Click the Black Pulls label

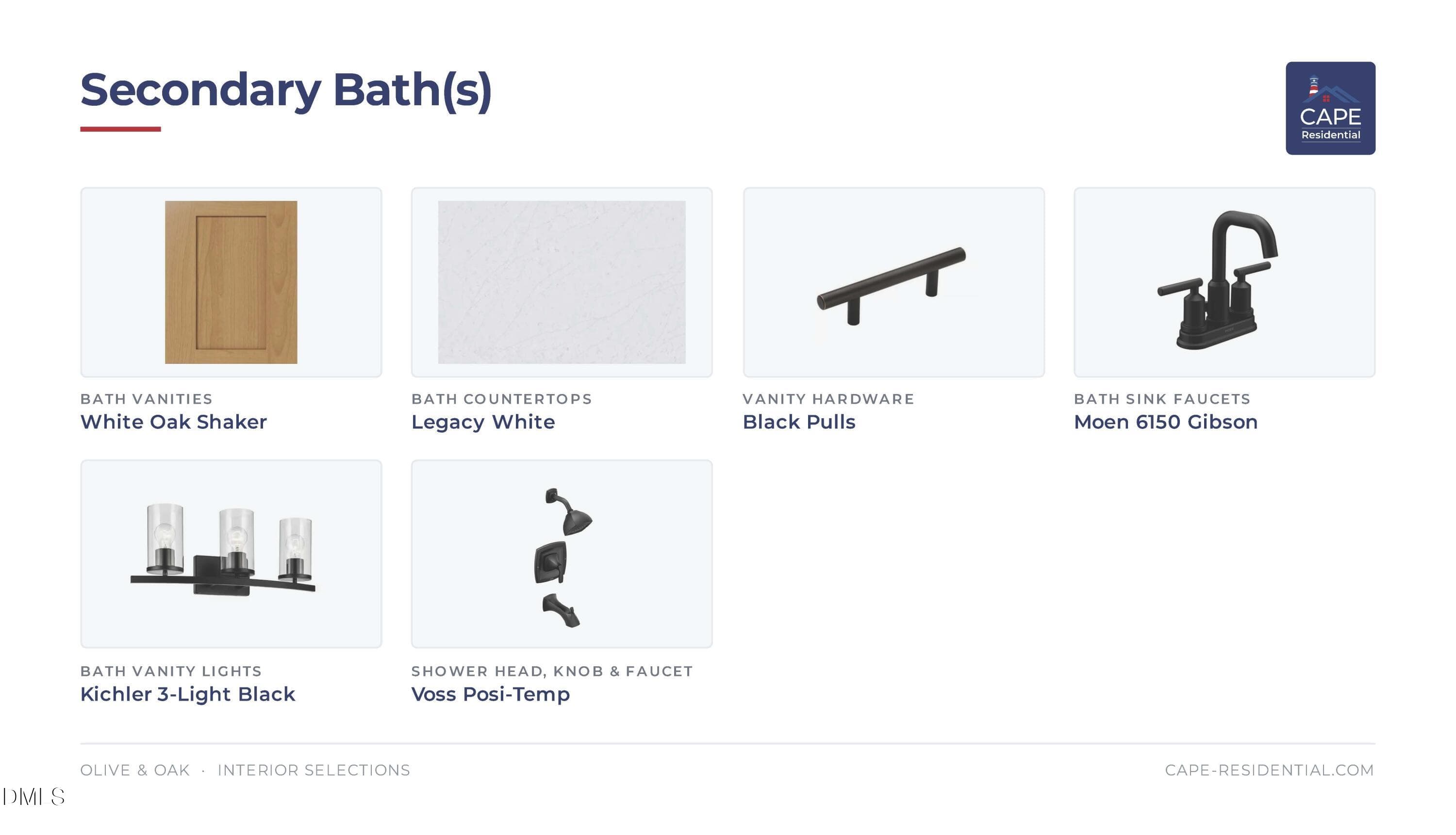click(x=798, y=422)
